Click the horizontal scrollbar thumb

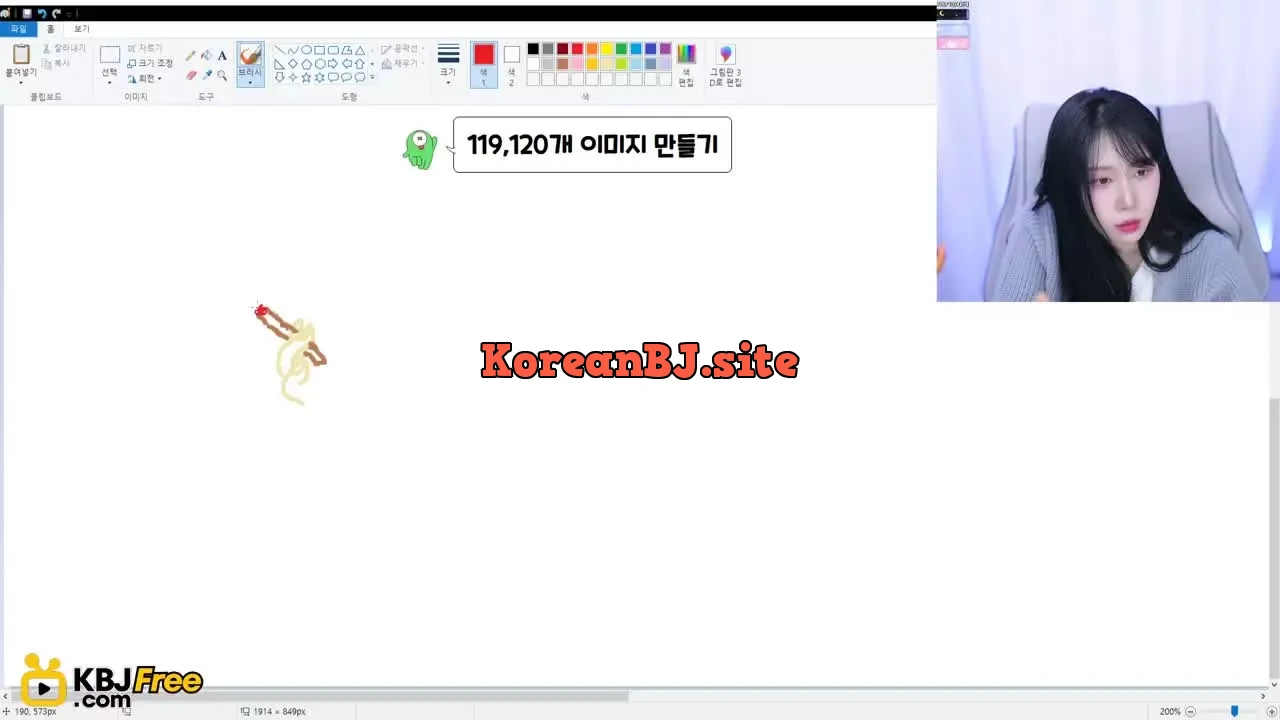click(x=318, y=696)
